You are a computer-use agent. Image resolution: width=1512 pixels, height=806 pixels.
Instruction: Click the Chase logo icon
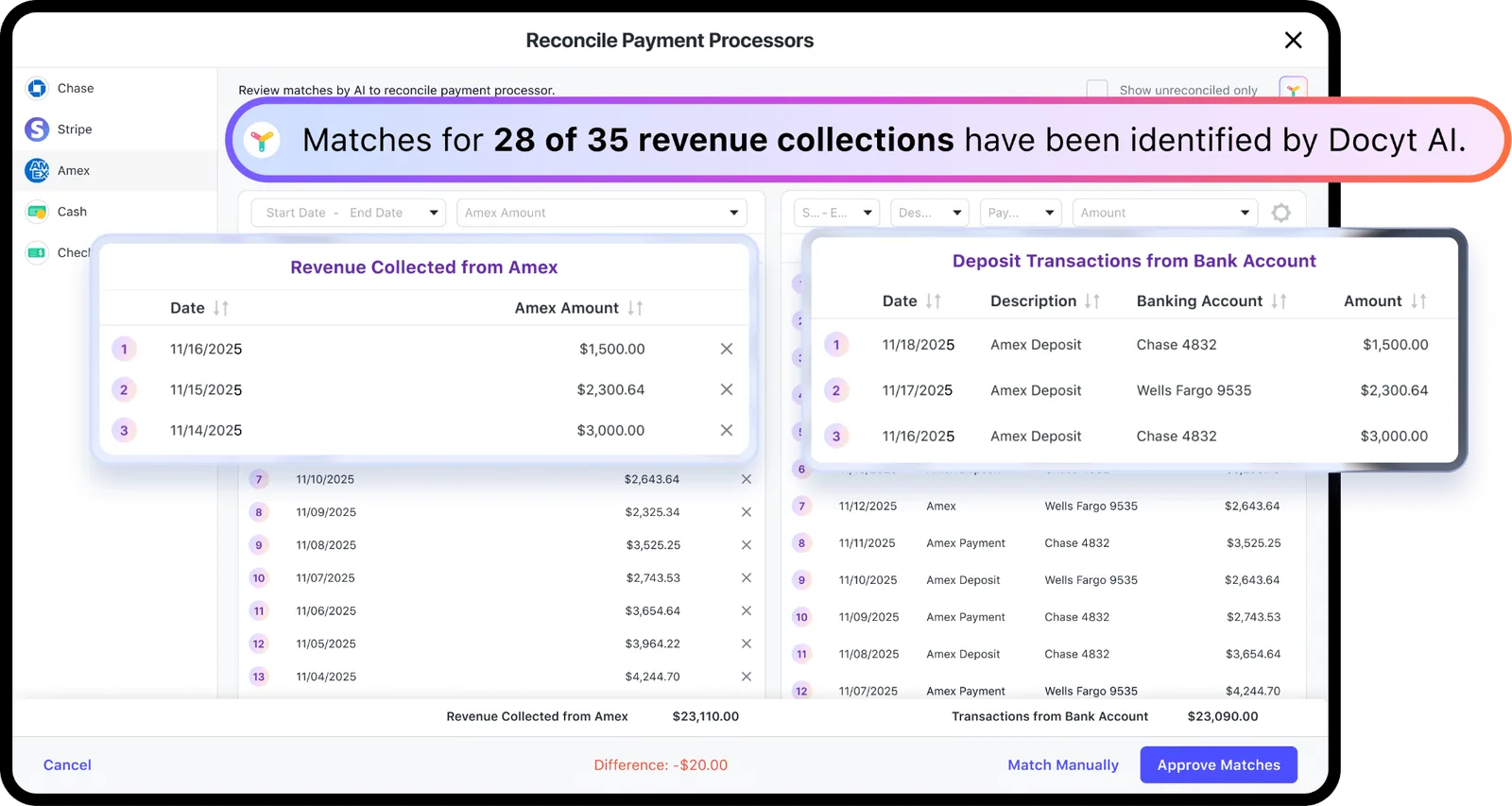37,88
